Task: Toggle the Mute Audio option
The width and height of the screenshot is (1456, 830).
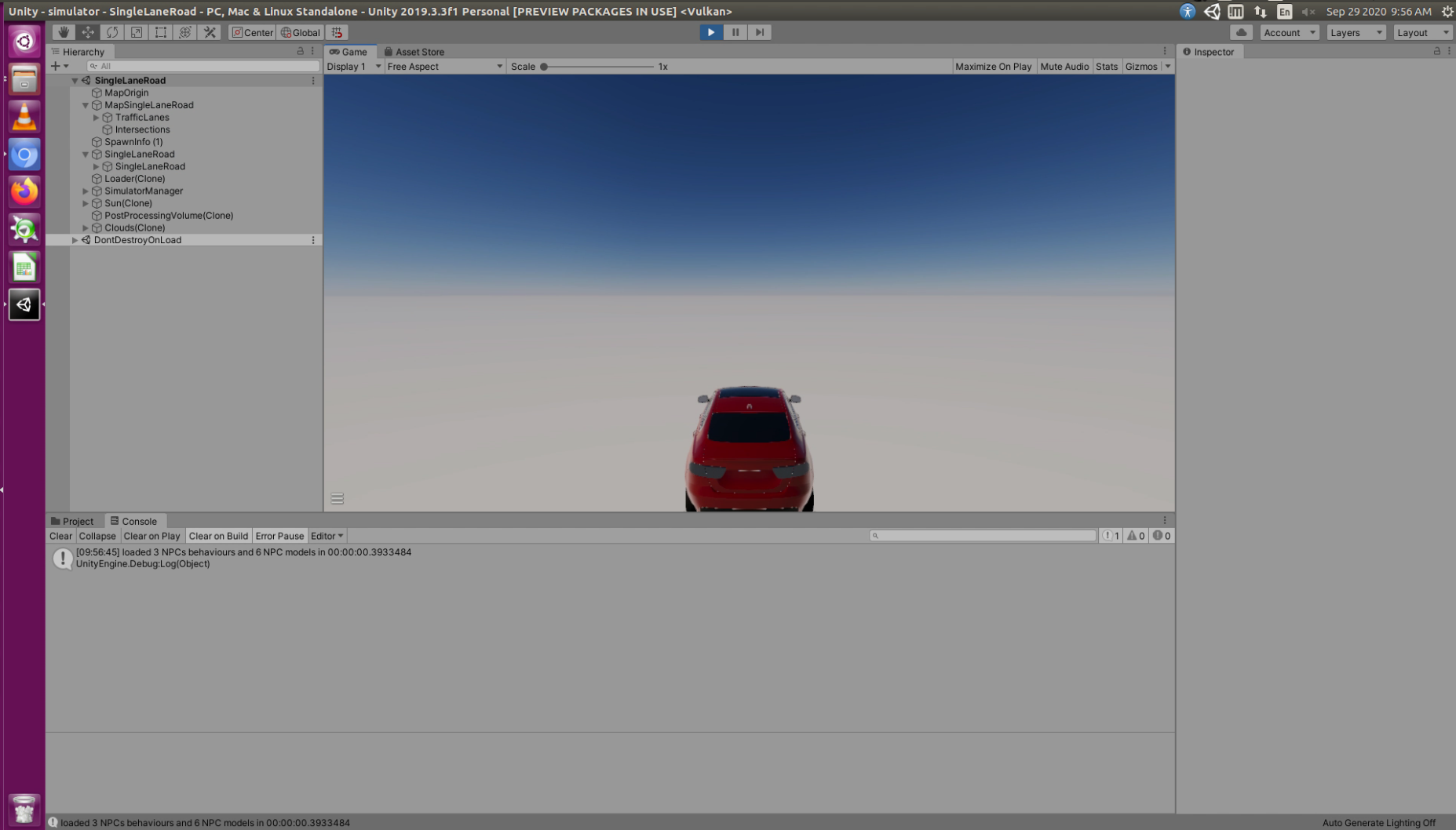Action: pyautogui.click(x=1064, y=67)
